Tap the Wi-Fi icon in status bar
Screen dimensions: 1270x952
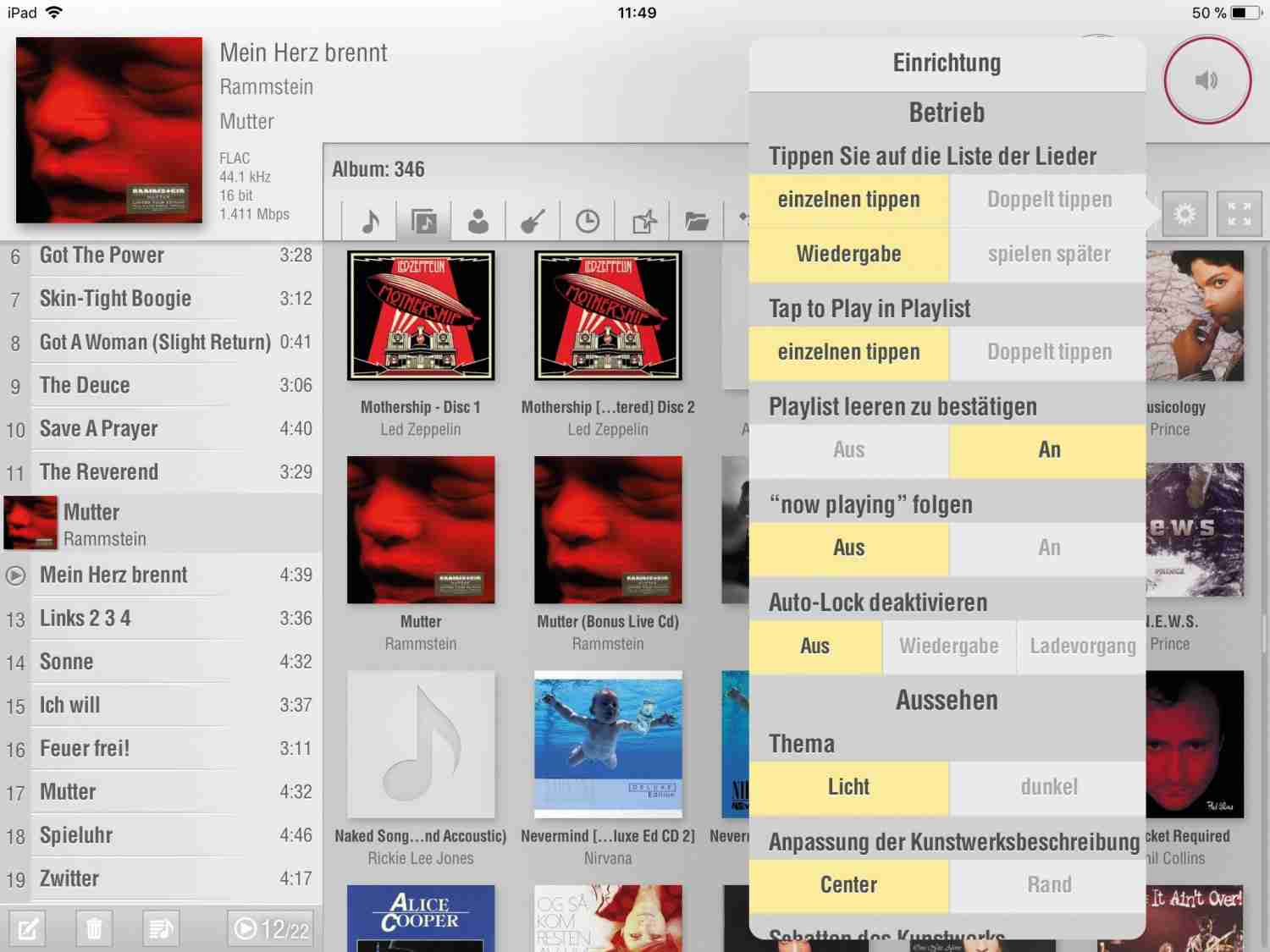[54, 12]
